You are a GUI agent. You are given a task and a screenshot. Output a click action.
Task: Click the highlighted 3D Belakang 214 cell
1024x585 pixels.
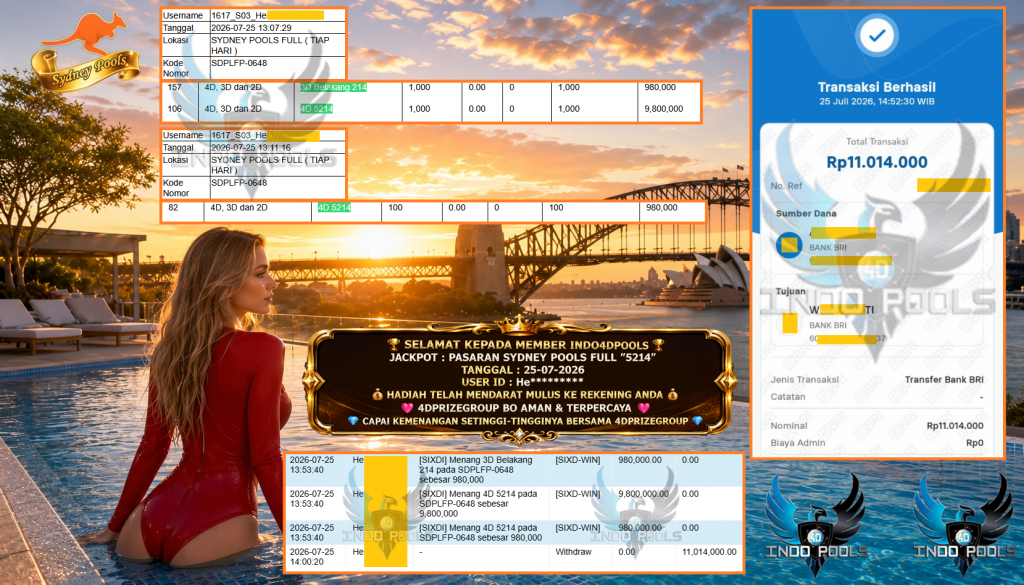point(333,87)
